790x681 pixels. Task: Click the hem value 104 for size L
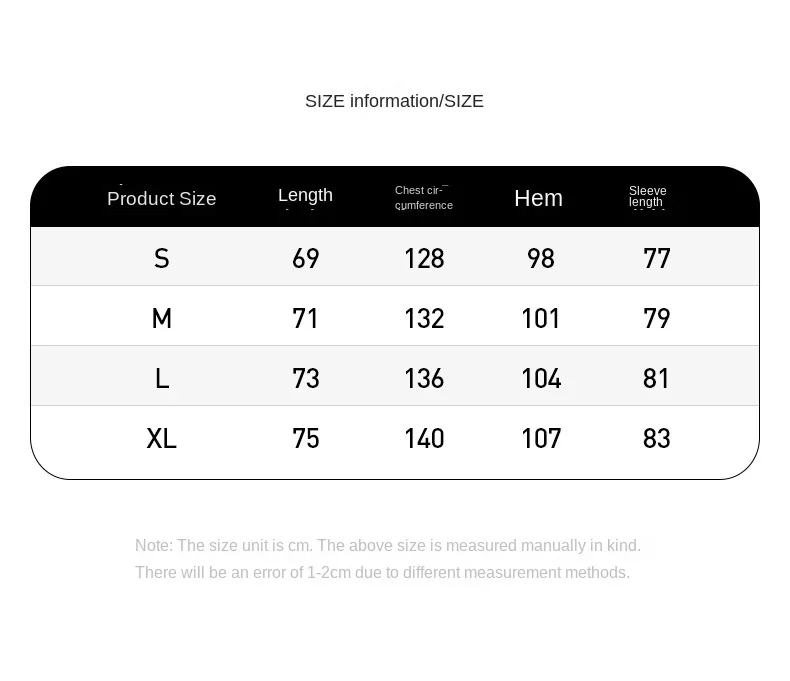coord(541,378)
